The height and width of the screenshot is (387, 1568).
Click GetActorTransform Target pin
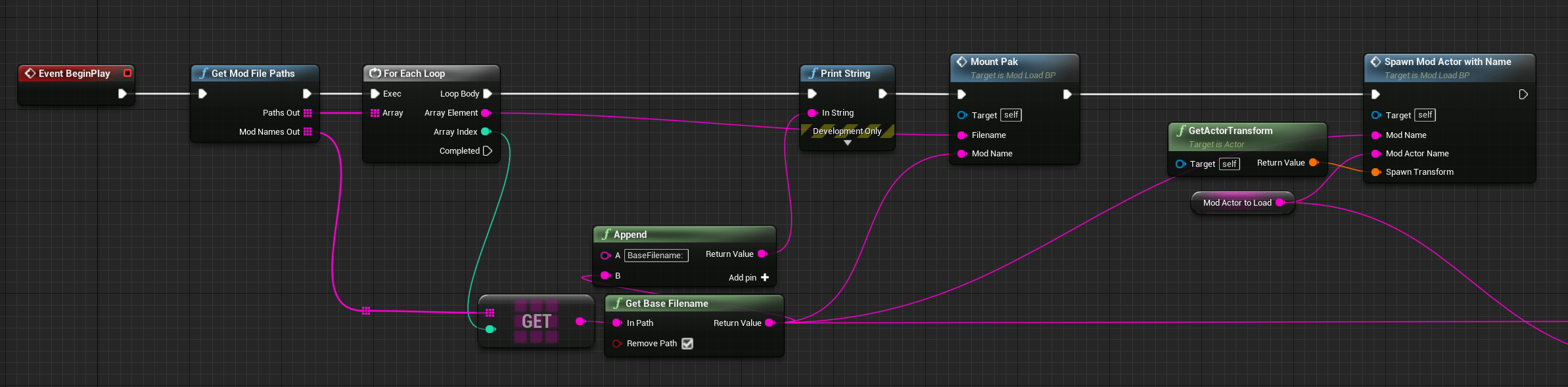click(x=1180, y=164)
